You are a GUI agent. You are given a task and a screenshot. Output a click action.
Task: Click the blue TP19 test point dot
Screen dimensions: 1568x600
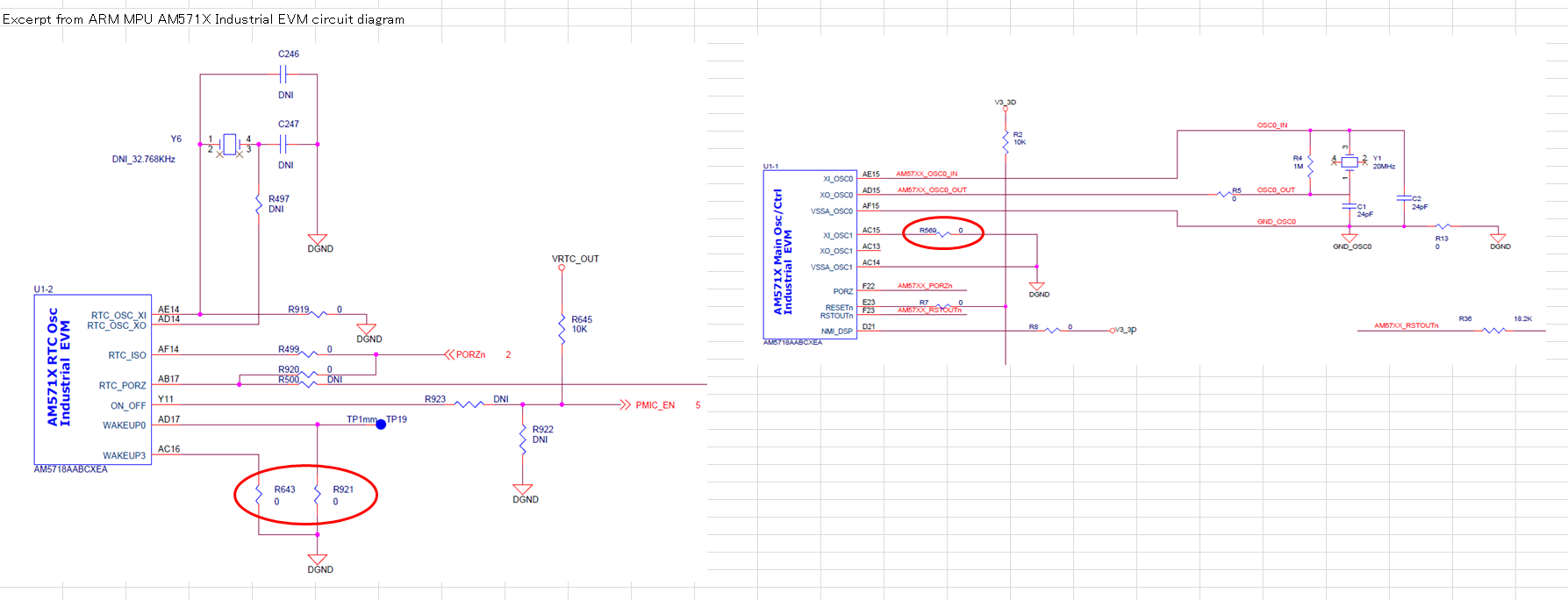click(381, 425)
